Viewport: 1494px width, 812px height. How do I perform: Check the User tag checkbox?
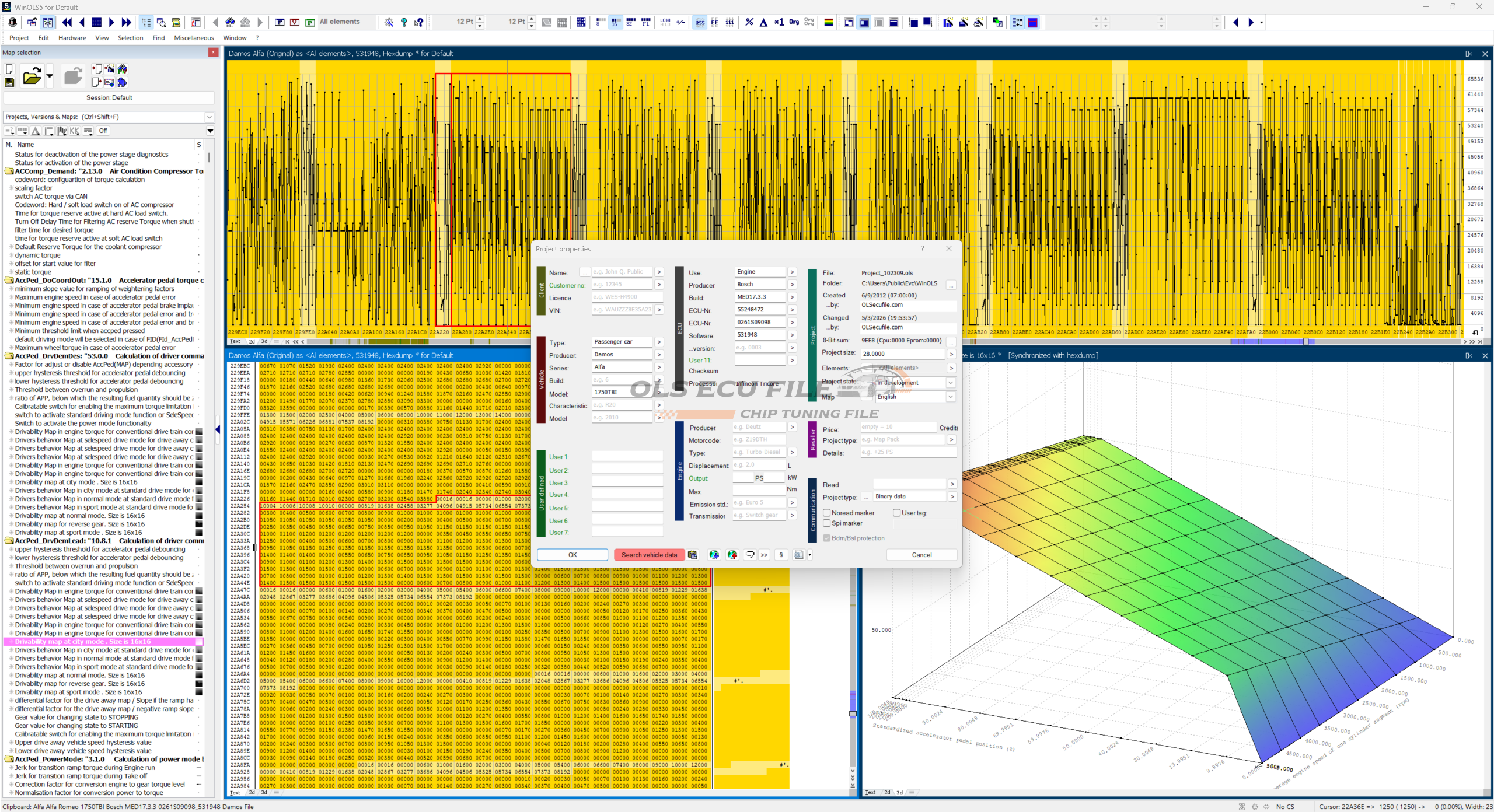click(x=897, y=513)
